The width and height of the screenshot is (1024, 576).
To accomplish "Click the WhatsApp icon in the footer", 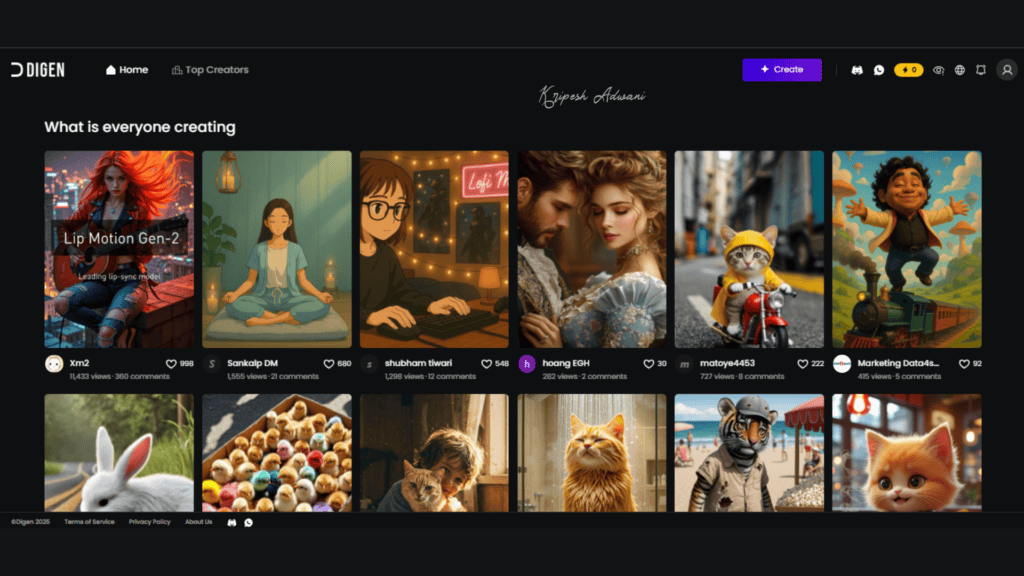I will click(x=247, y=522).
